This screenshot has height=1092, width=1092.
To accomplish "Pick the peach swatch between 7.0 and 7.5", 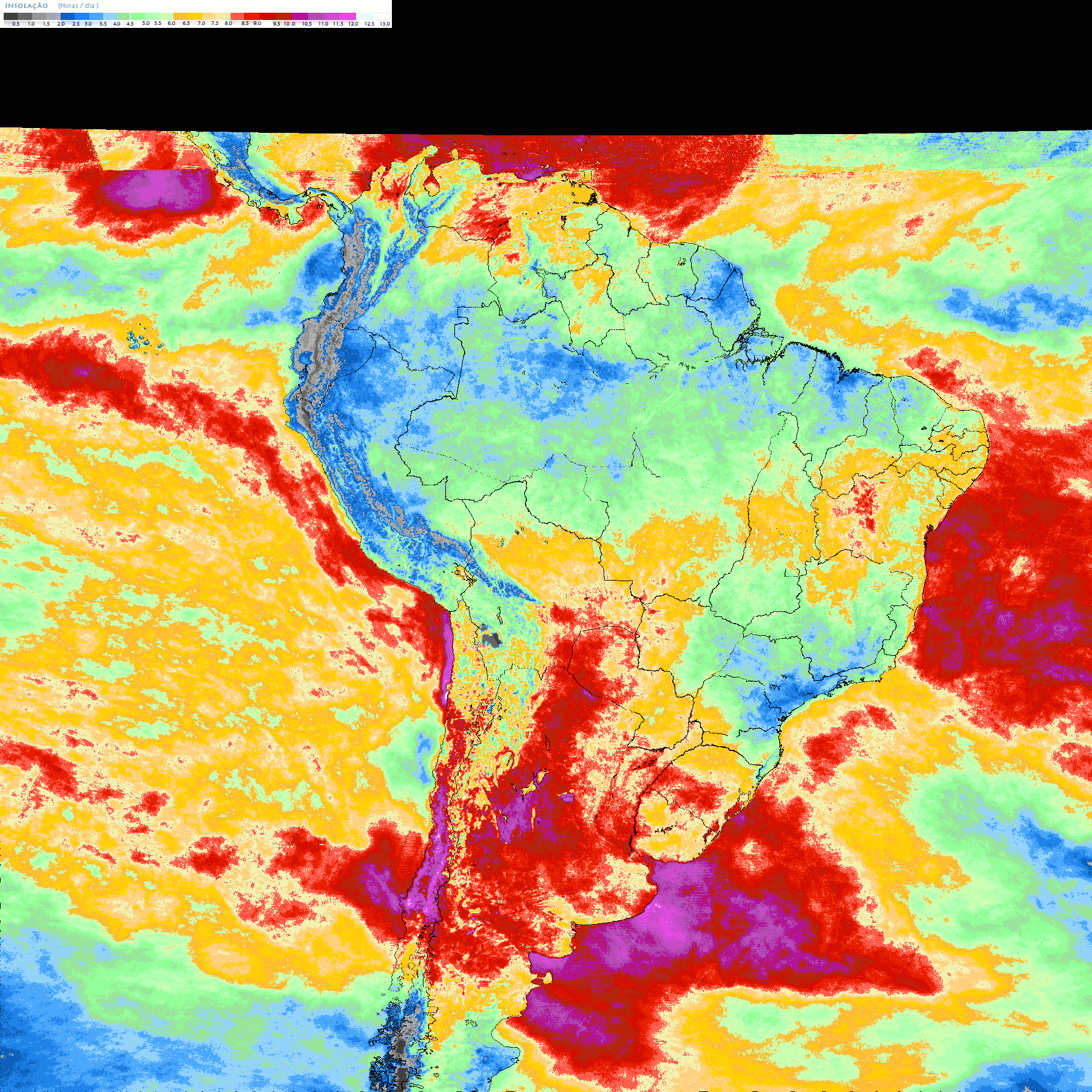I will pos(209,16).
